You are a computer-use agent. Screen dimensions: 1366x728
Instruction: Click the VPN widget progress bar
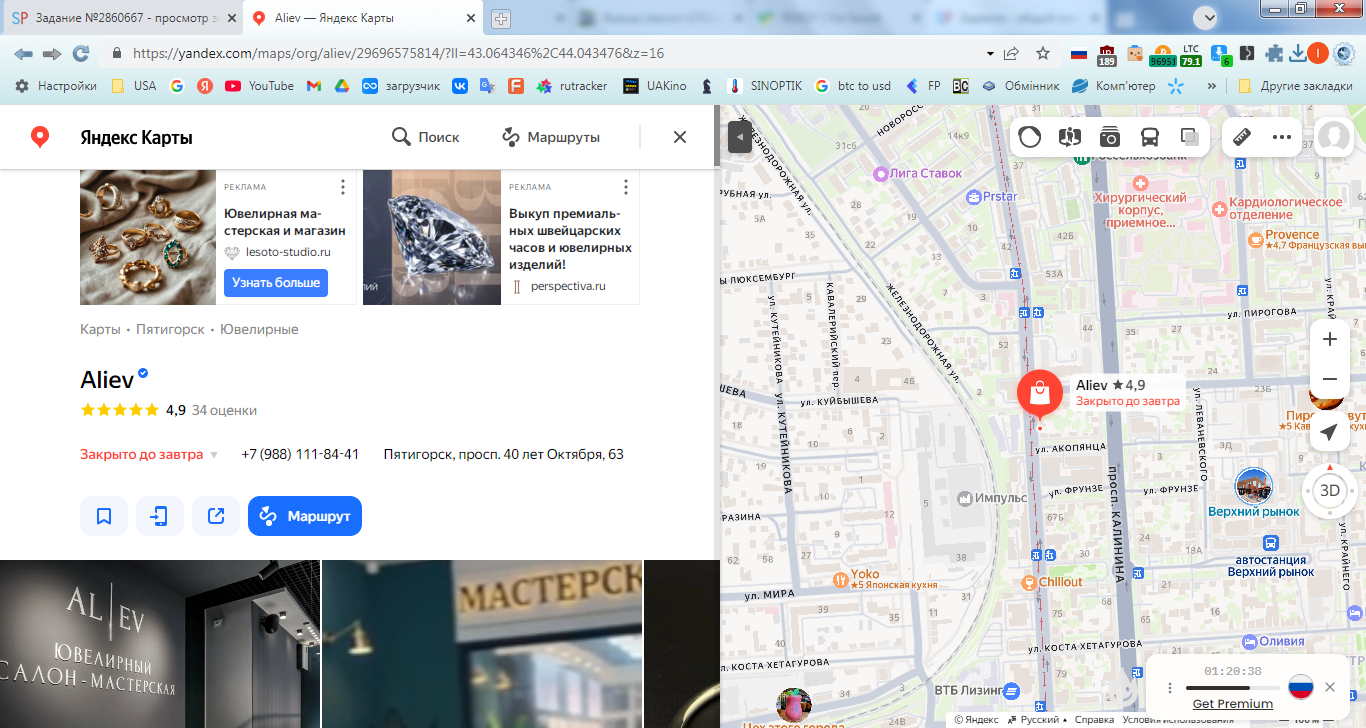pyautogui.click(x=1232, y=688)
